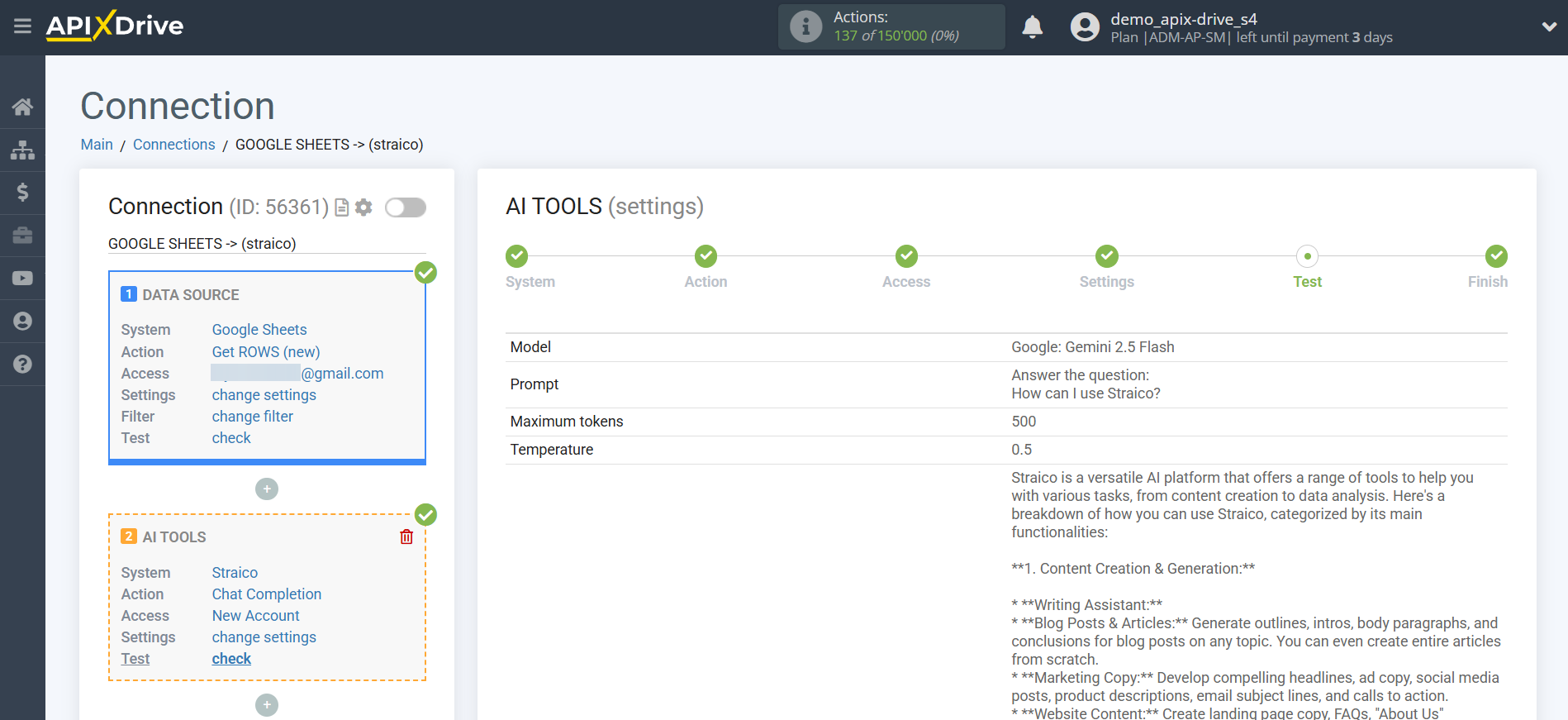Viewport: 1568px width, 720px height.
Task: Expand the user account dropdown arrow
Action: (1549, 27)
